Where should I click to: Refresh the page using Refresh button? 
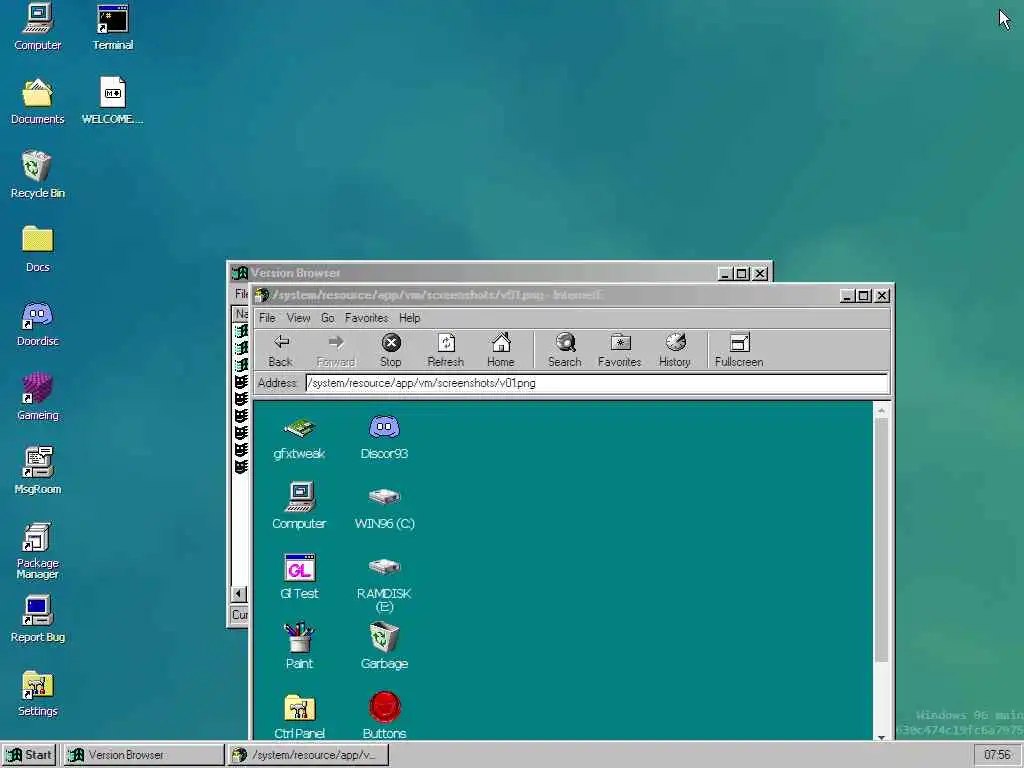[445, 350]
